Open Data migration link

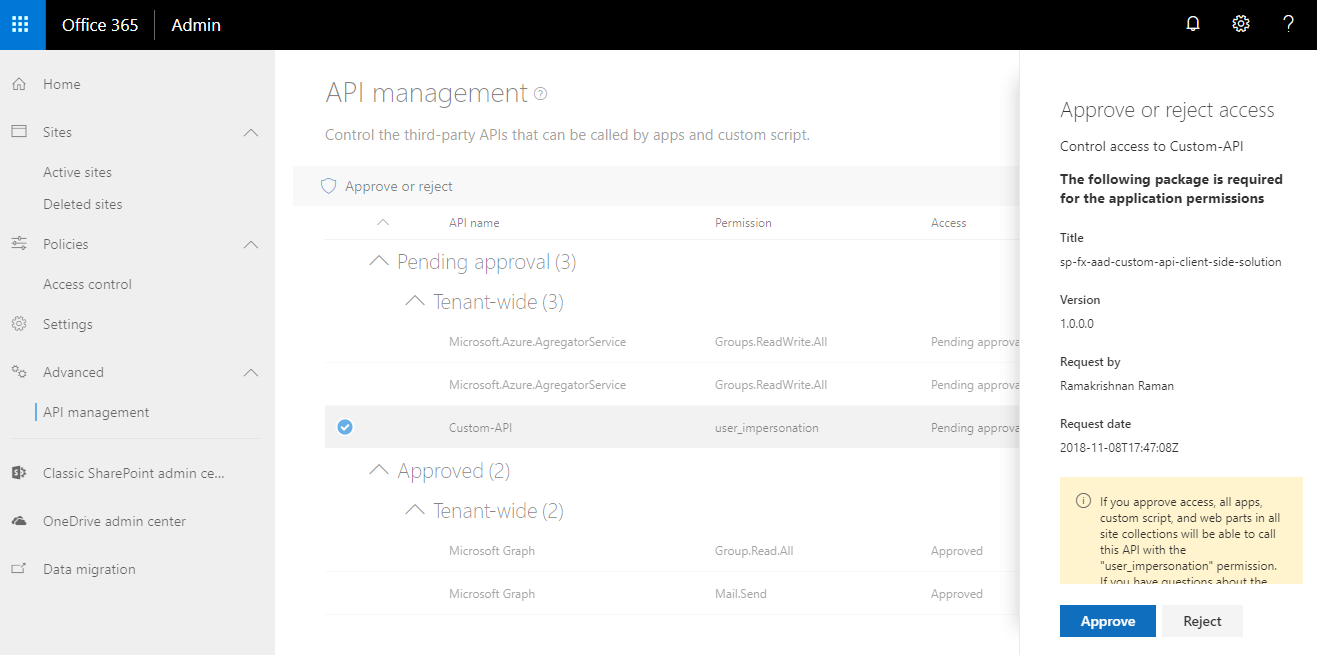(x=89, y=569)
